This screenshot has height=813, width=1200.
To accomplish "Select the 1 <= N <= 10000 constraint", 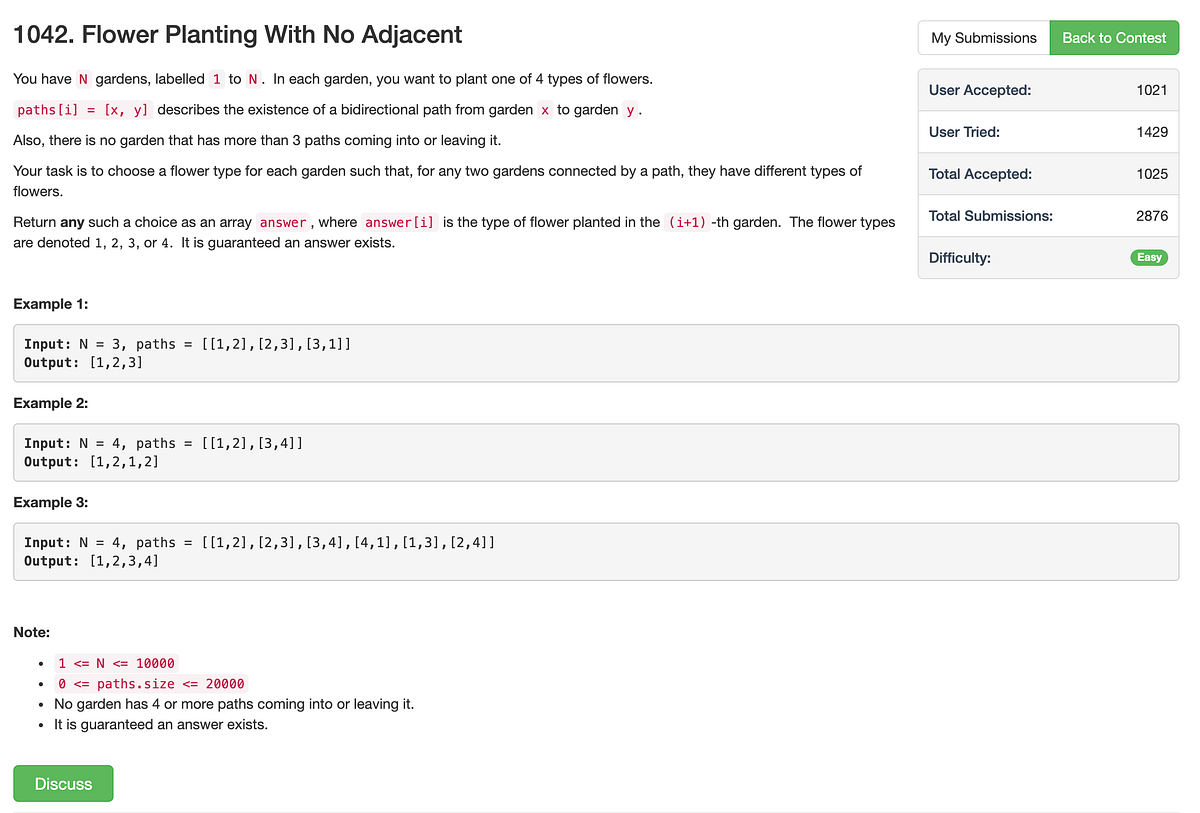I will click(x=115, y=663).
